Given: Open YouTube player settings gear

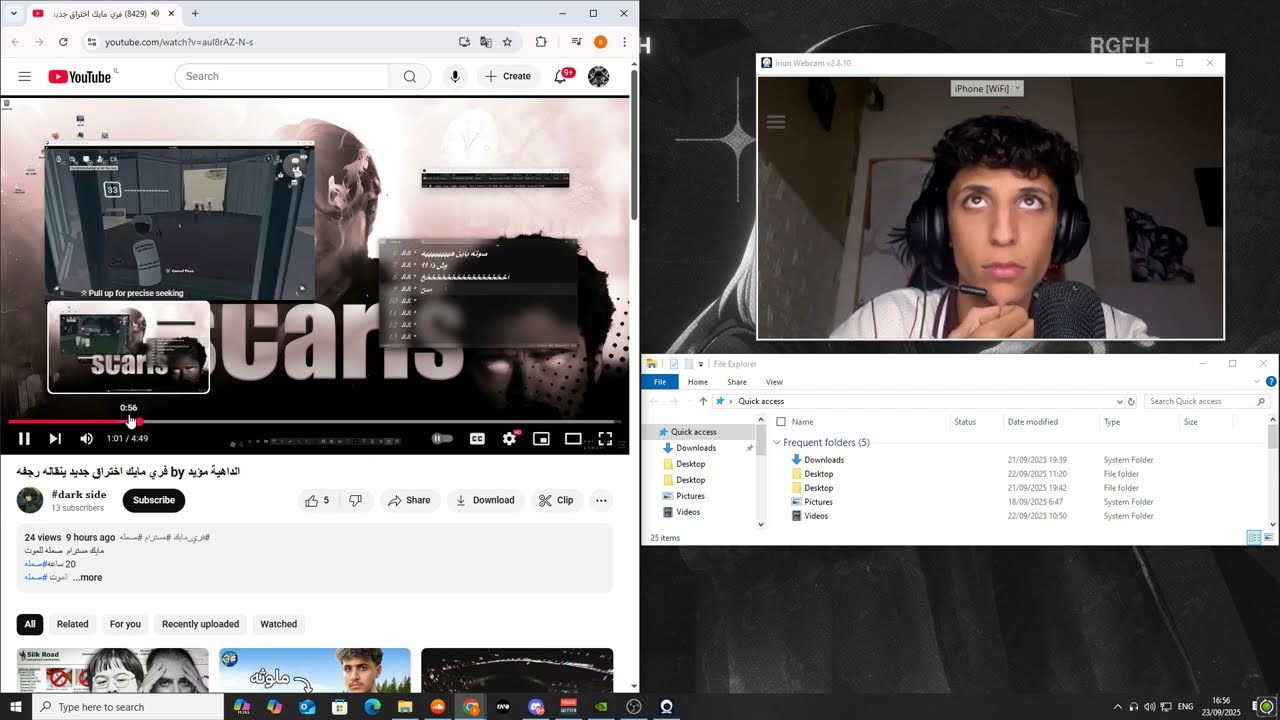Looking at the screenshot, I should [510, 438].
